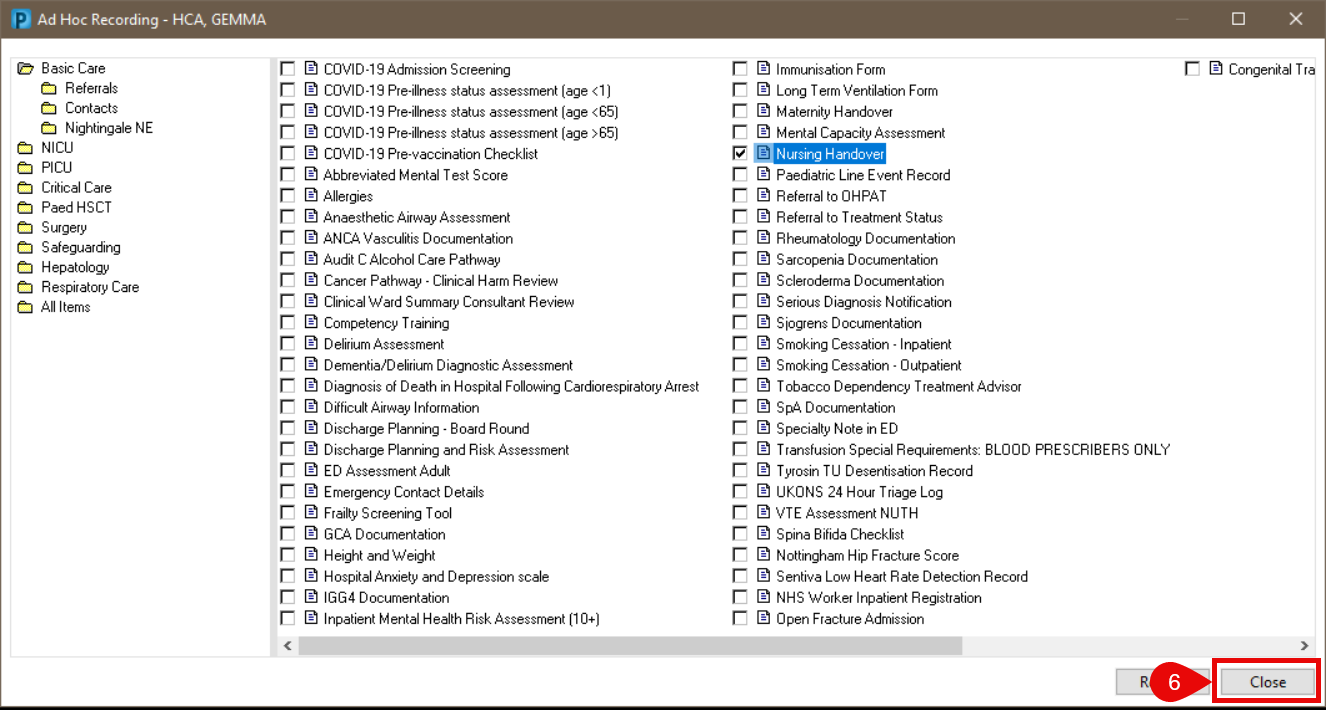Click the document icon beside Height and Weight
Image resolution: width=1326 pixels, height=710 pixels.
(x=311, y=555)
